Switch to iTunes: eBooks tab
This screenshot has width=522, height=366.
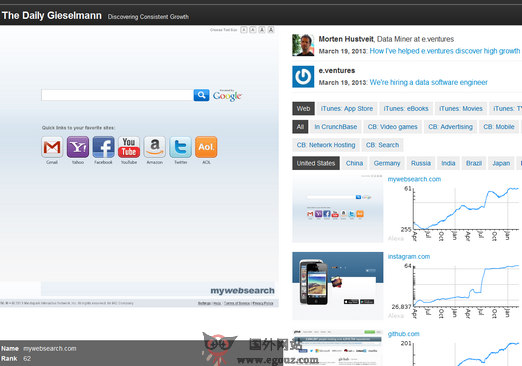406,109
